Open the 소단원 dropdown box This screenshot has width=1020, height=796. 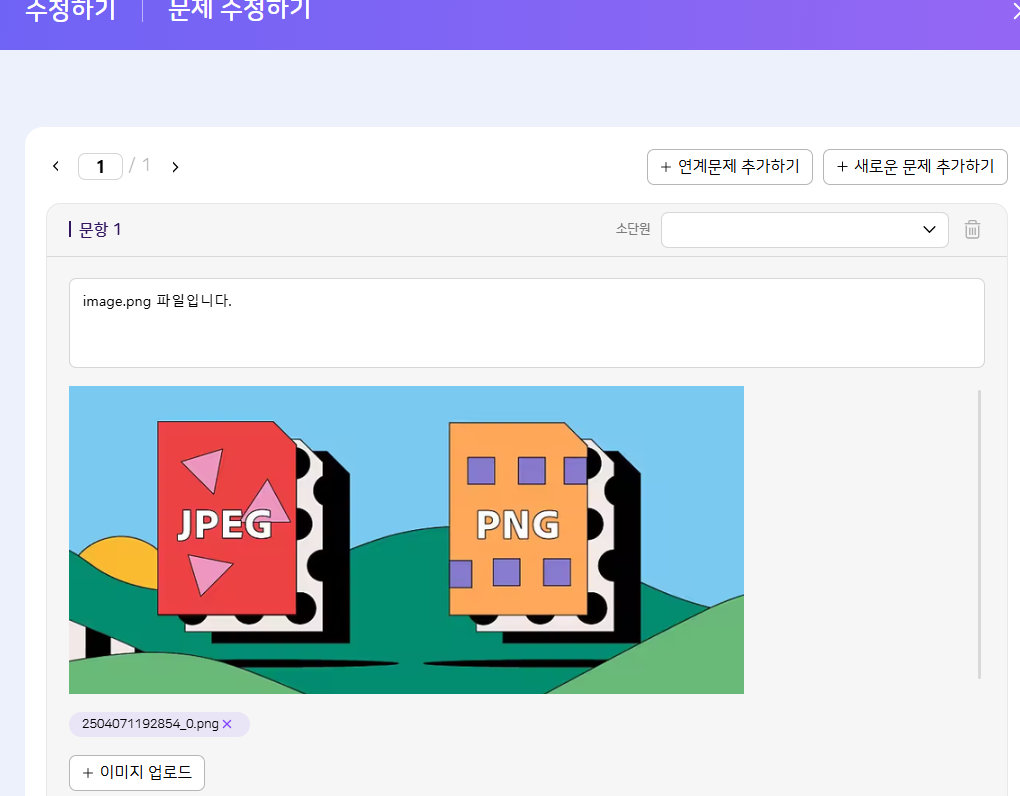coord(790,230)
